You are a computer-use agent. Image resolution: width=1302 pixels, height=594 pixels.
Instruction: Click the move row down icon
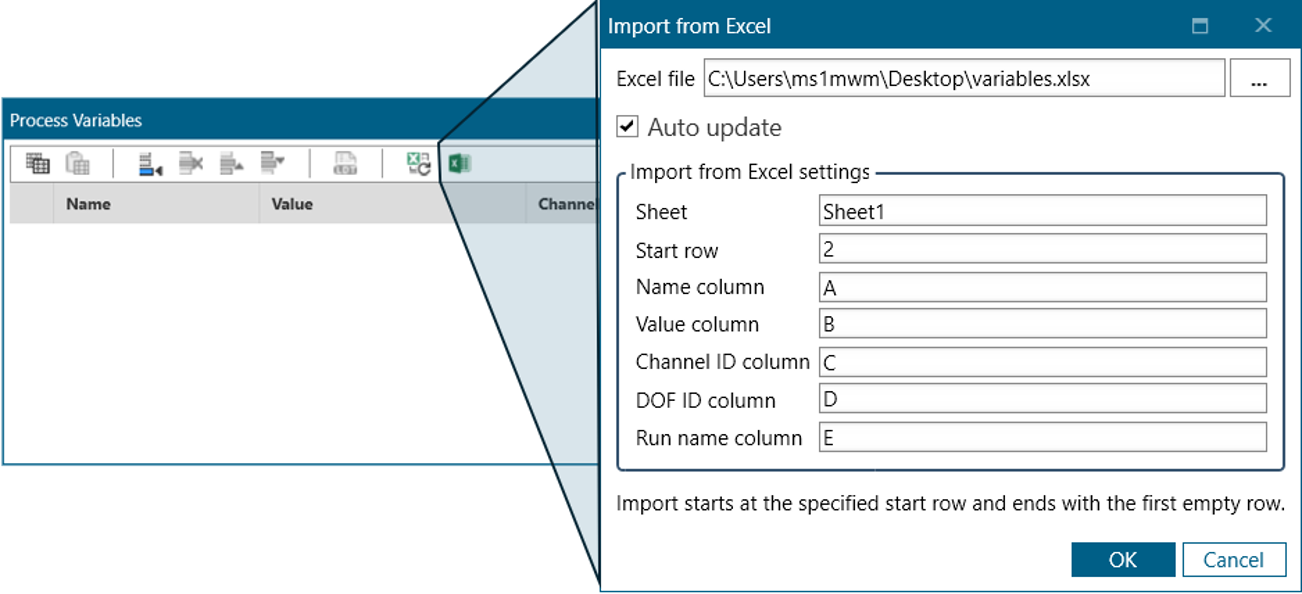[272, 163]
